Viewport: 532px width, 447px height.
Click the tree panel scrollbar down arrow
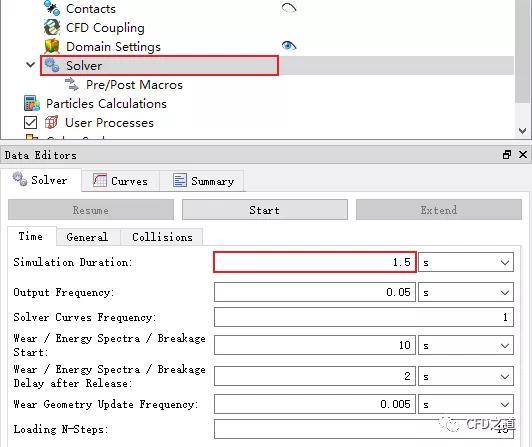coord(523,131)
